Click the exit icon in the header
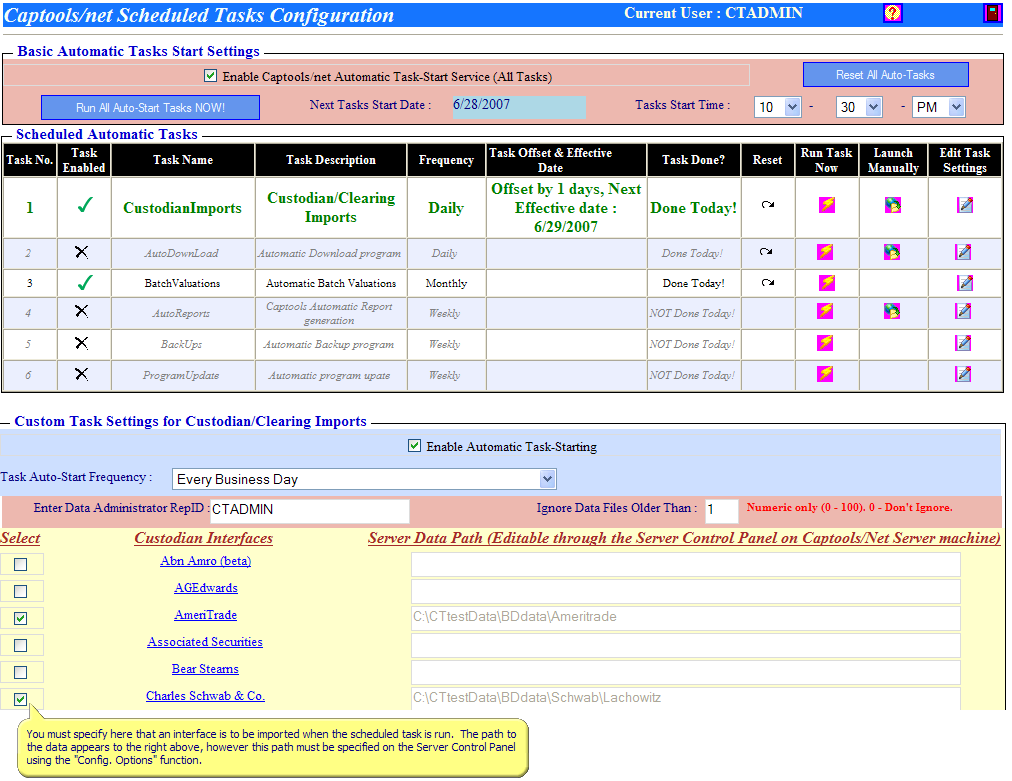This screenshot has width=1012, height=781. [x=993, y=13]
